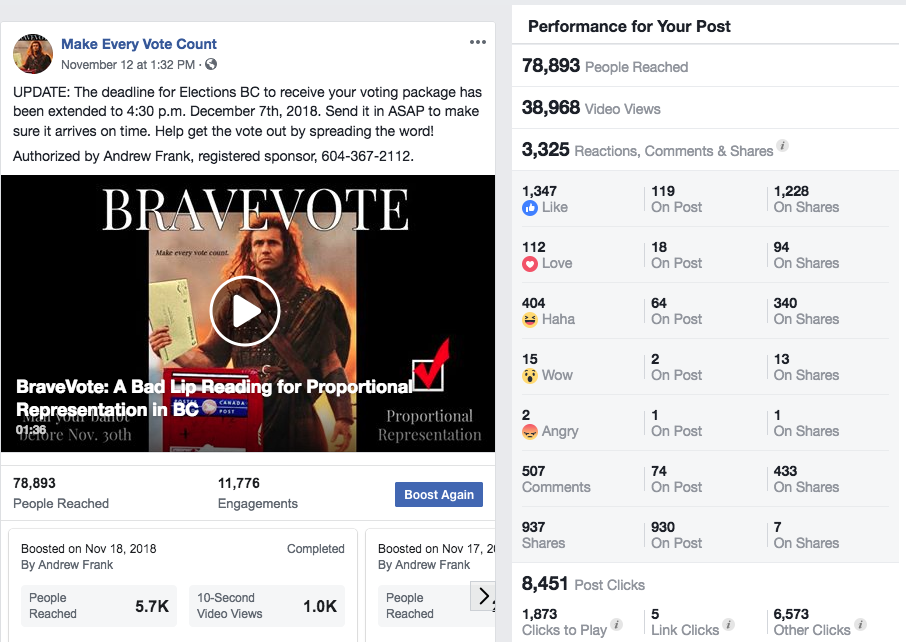Click 119 On Post in the Like row
The image size is (906, 642).
tap(676, 199)
